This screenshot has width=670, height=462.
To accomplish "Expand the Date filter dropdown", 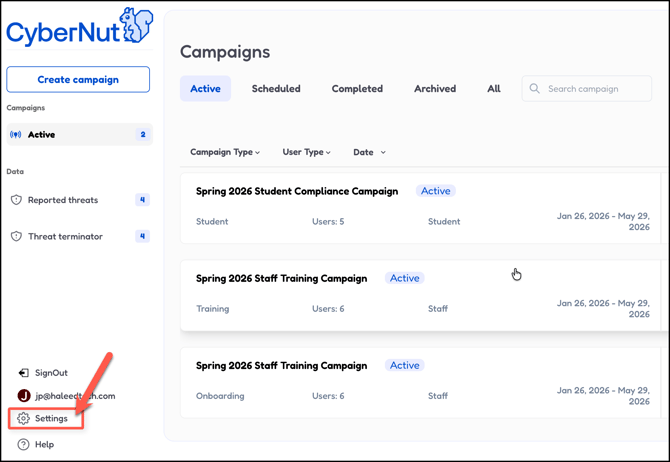I will coord(369,153).
